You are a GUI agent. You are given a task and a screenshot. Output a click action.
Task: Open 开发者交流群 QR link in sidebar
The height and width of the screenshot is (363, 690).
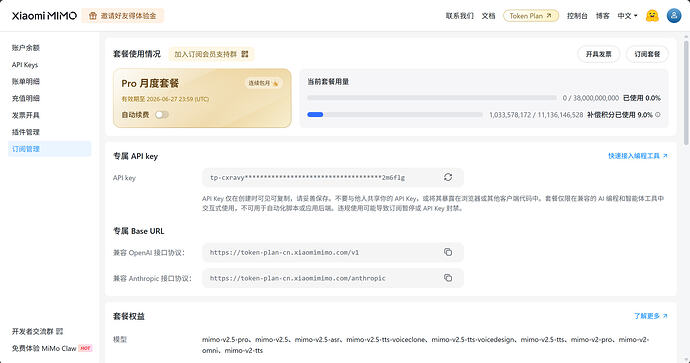coord(37,331)
